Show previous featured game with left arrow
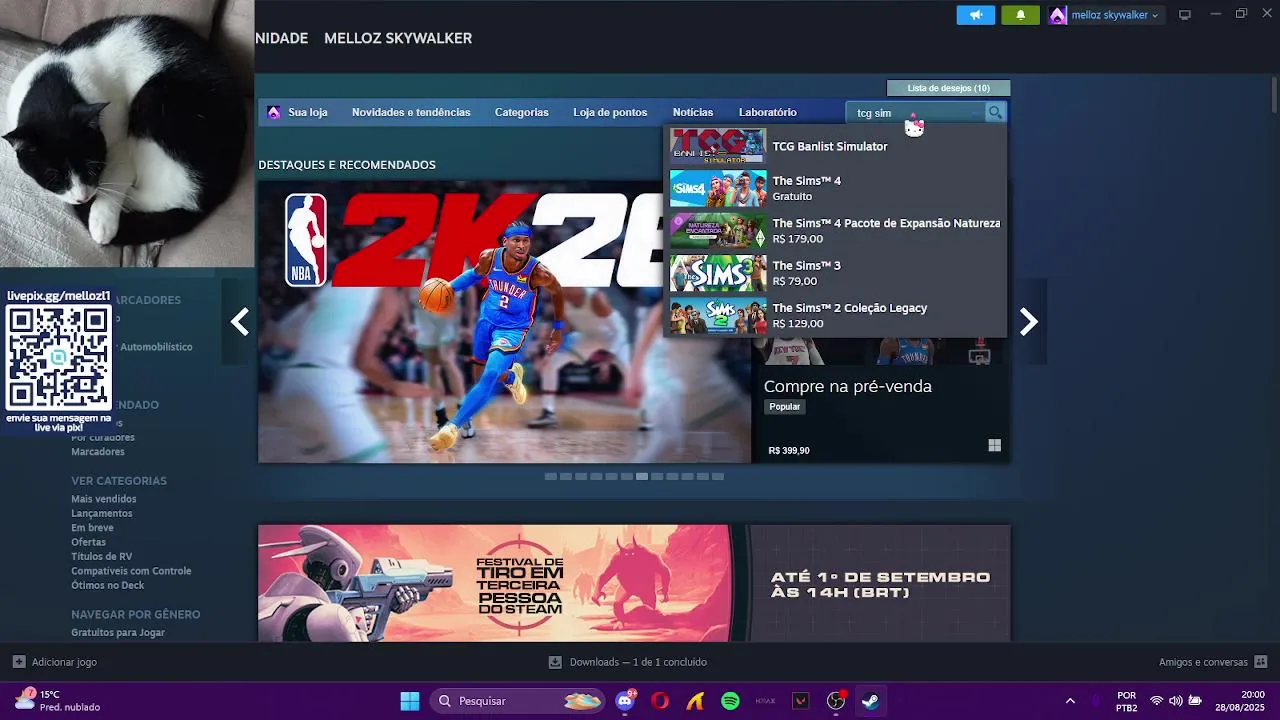 click(240, 322)
